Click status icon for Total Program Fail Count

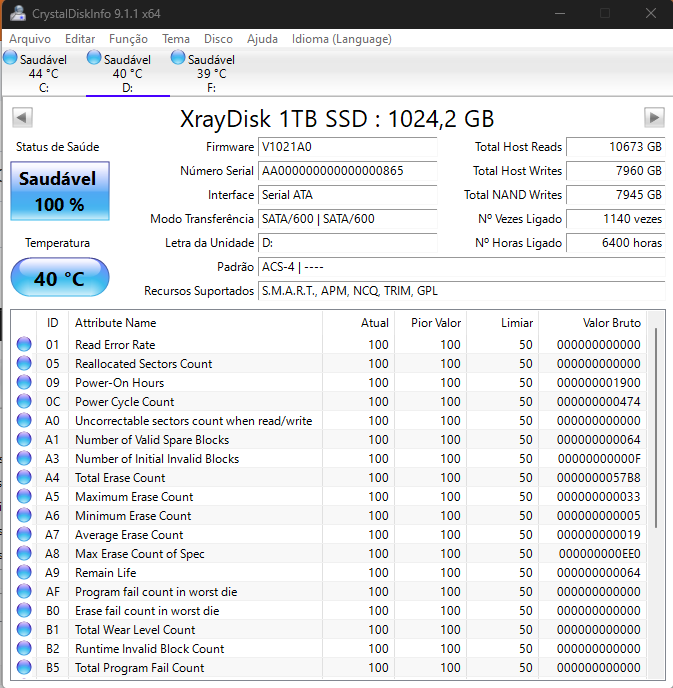point(24,667)
